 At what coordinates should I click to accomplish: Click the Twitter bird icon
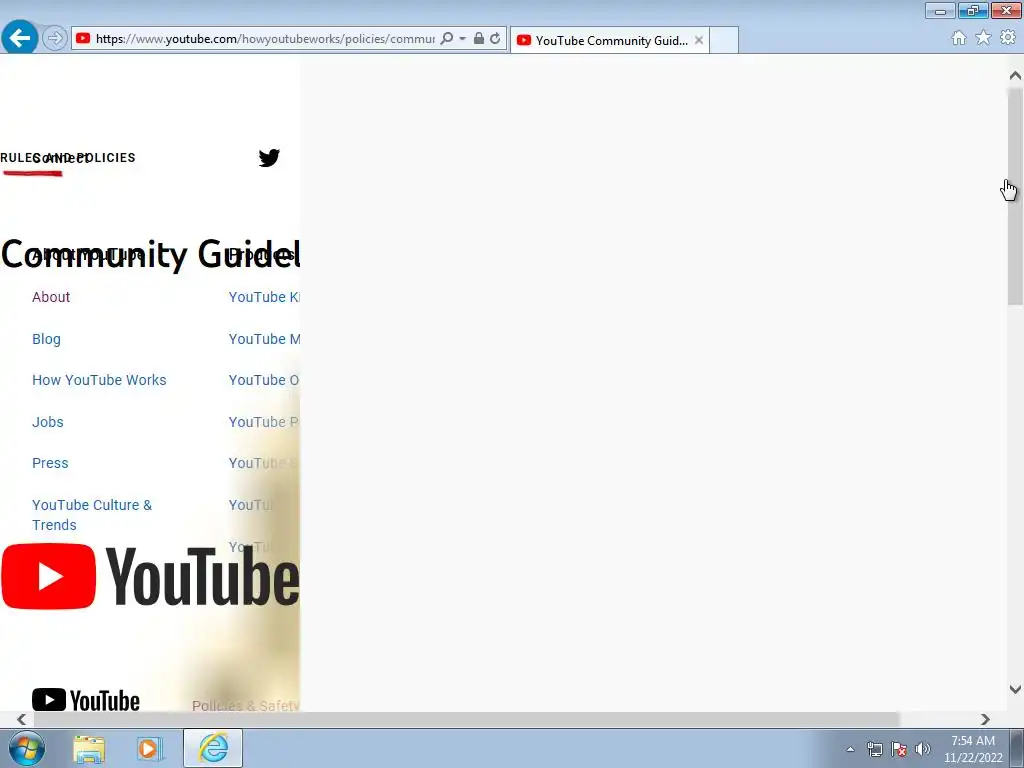coord(269,157)
